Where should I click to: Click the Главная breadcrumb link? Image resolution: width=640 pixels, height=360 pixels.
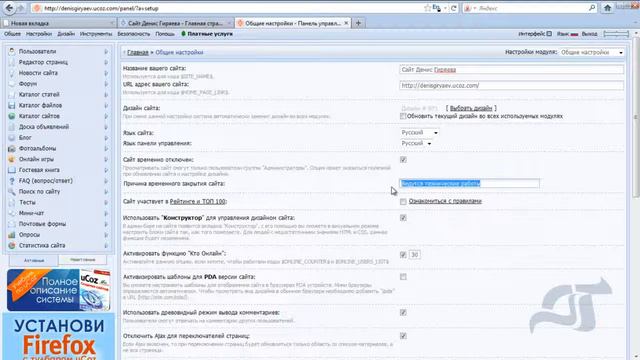[138, 52]
